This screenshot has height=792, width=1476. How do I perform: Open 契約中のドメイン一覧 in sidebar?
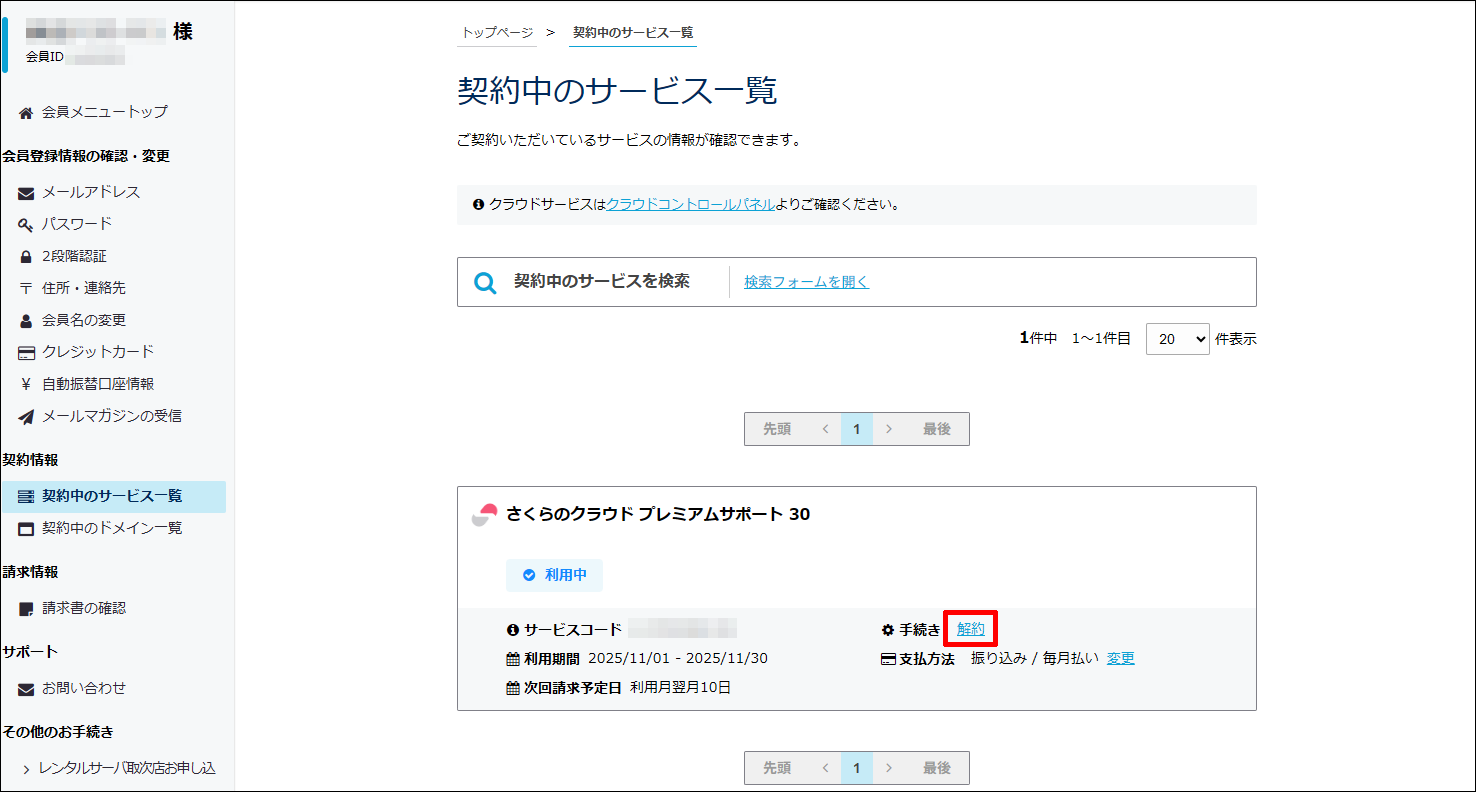111,528
